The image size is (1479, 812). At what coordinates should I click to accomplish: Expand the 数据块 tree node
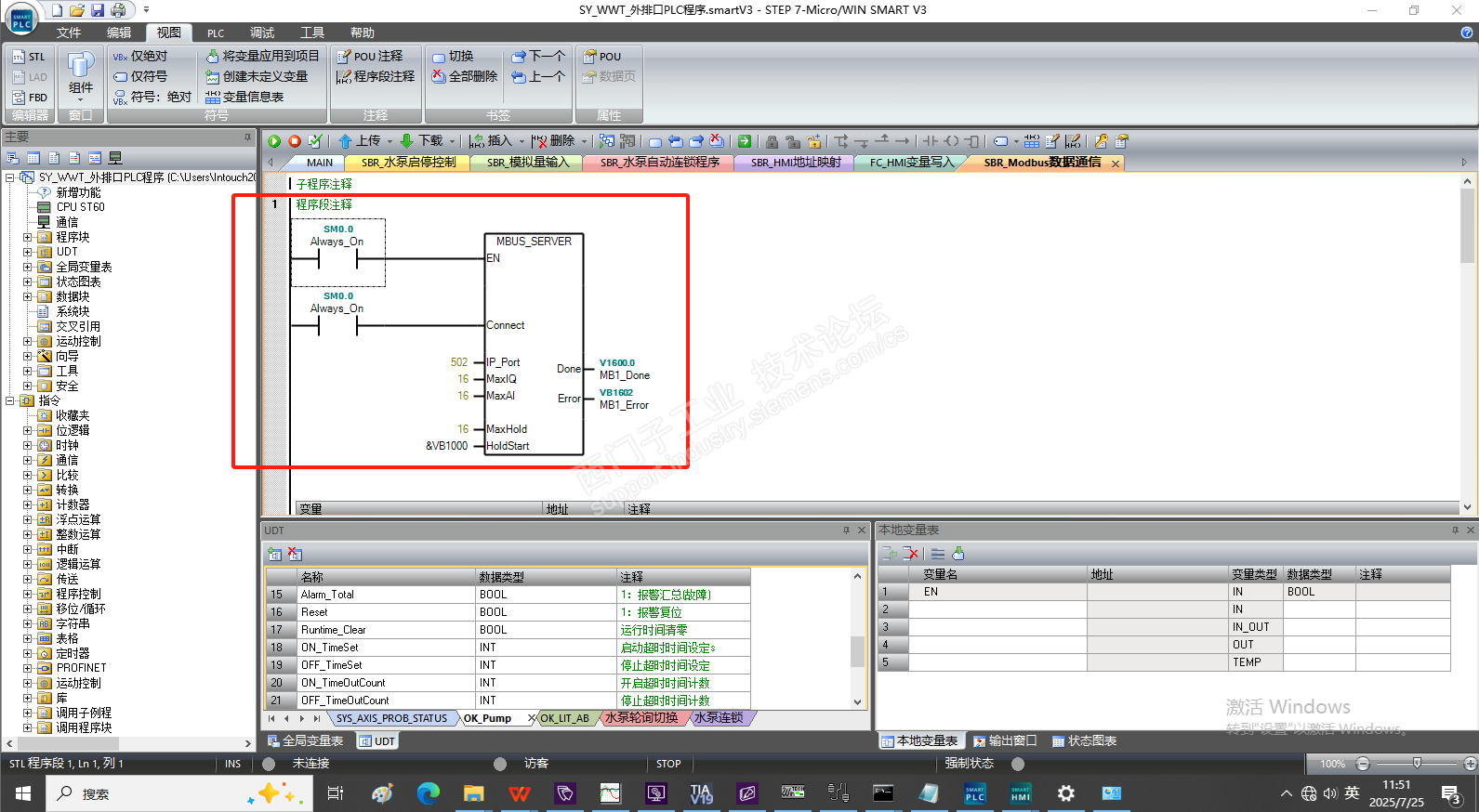point(28,296)
